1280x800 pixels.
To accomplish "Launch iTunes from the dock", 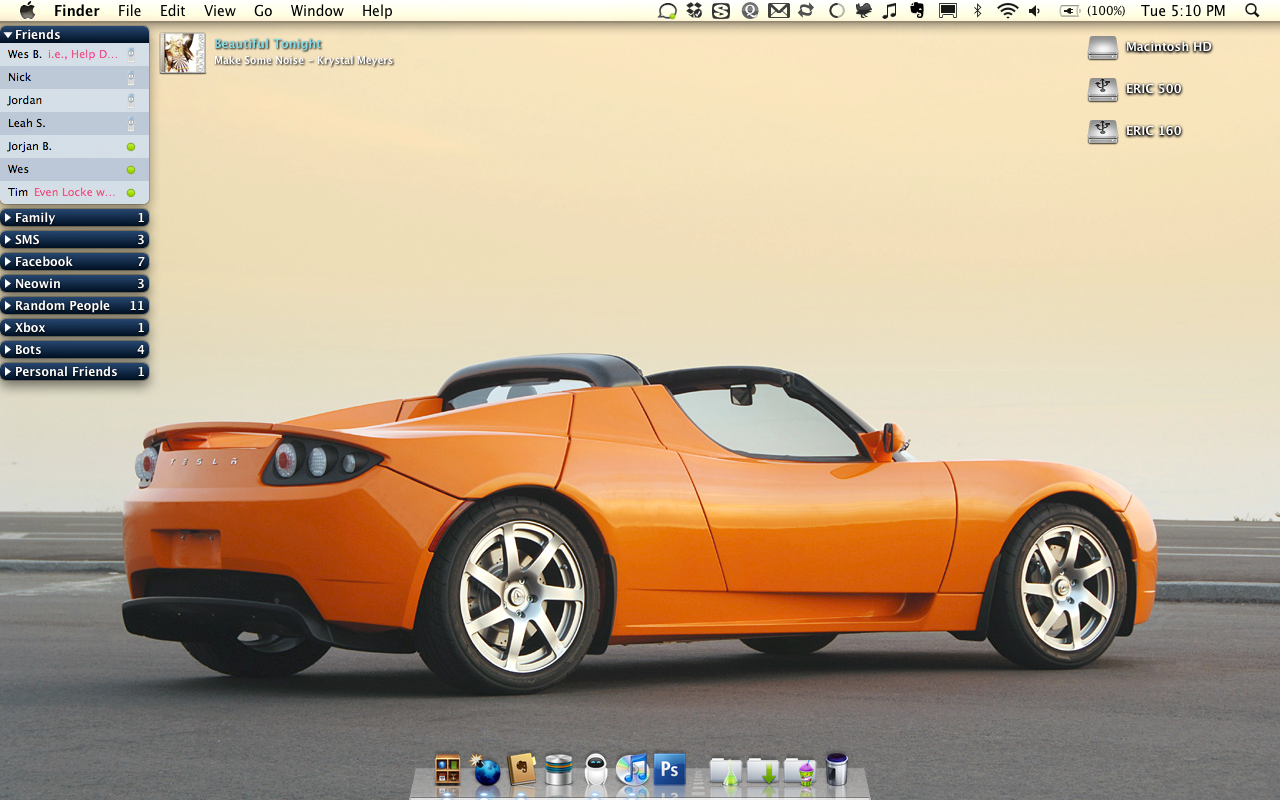I will click(632, 770).
